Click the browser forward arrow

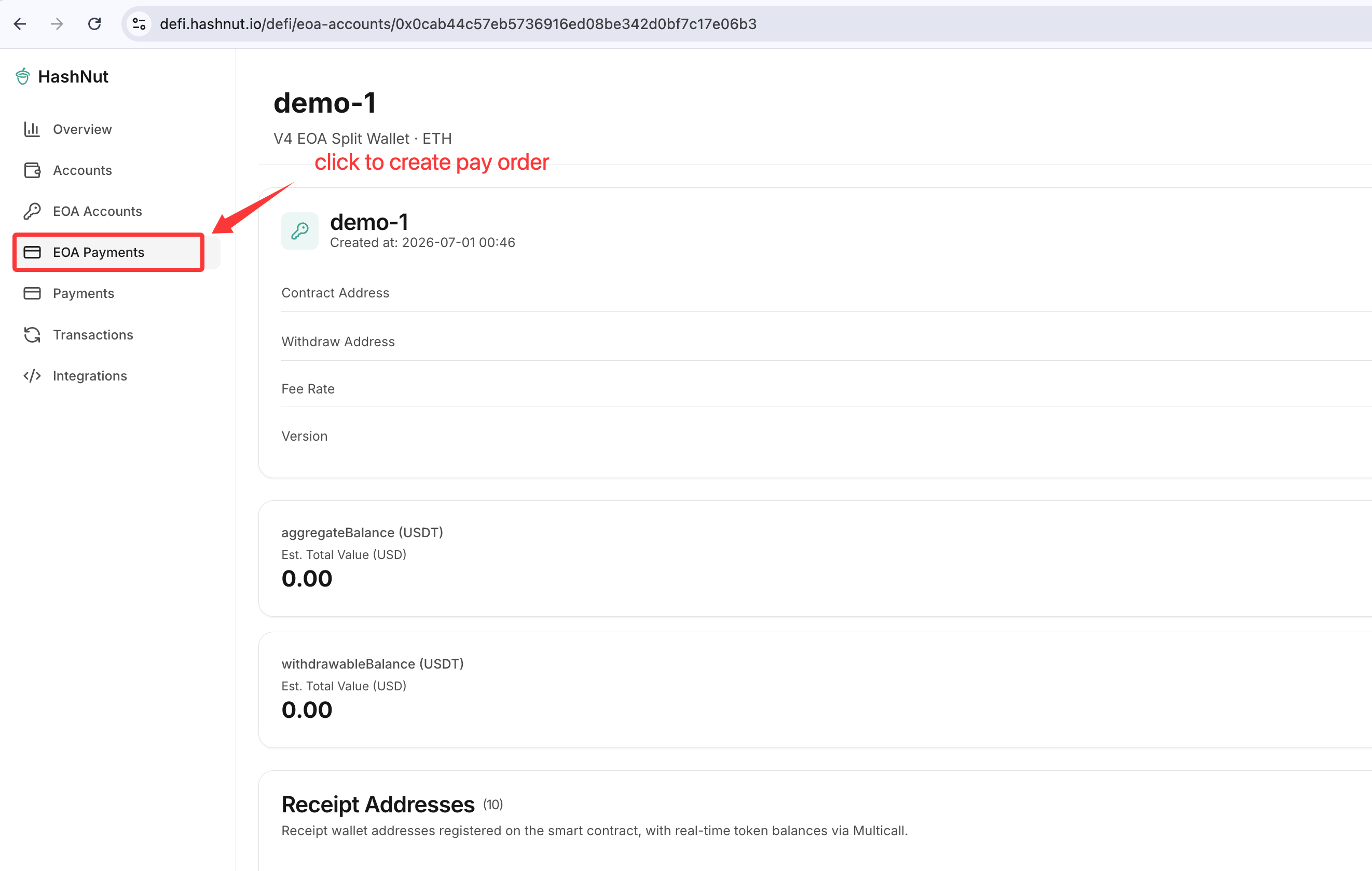click(x=57, y=24)
